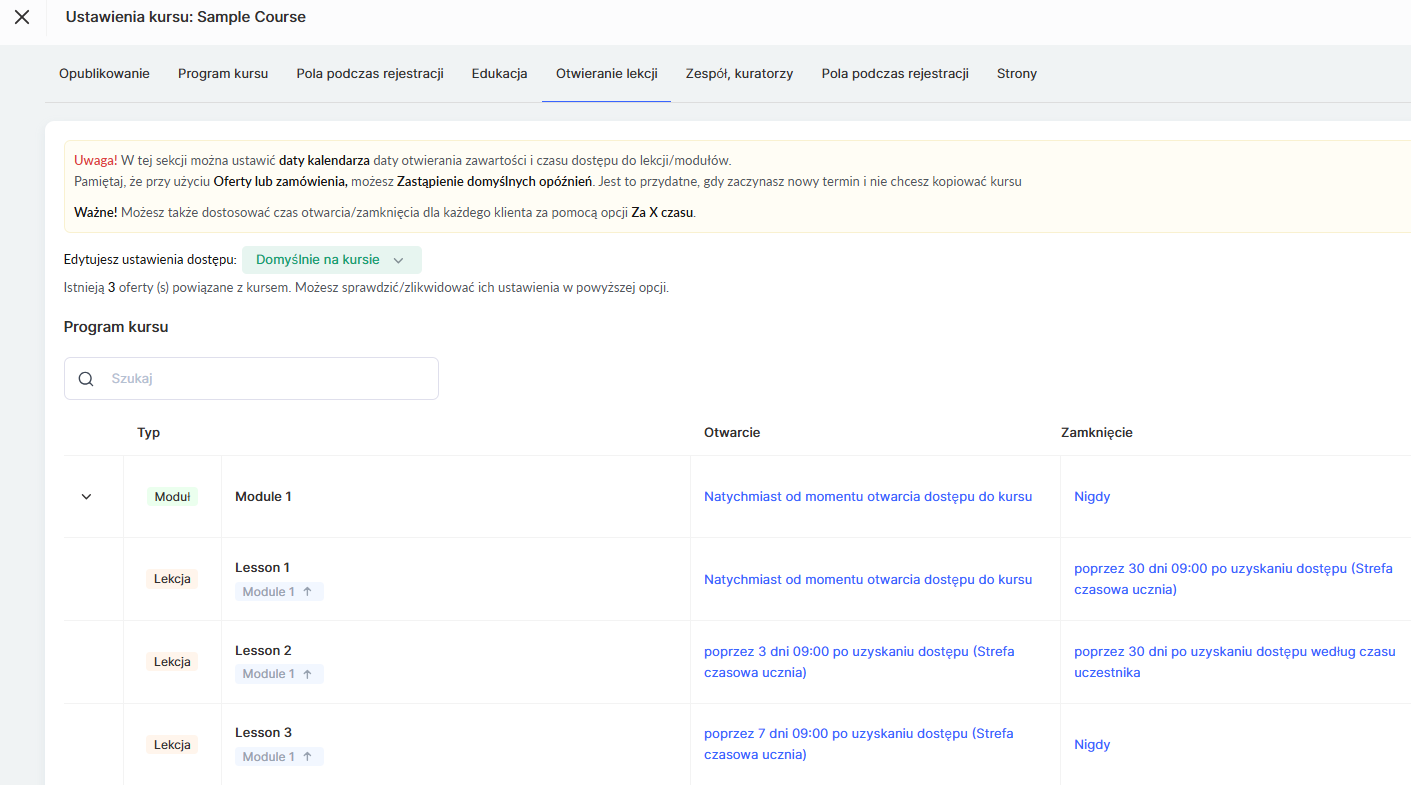
Task: Click the bold 'Zastąpienie domyślnych opóźnień' text
Action: click(494, 182)
